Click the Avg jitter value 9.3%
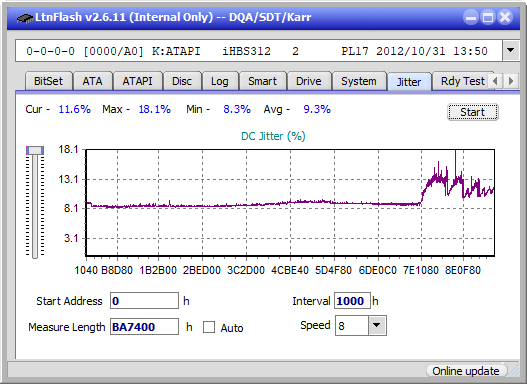This screenshot has height=384, width=527. pyautogui.click(x=317, y=109)
